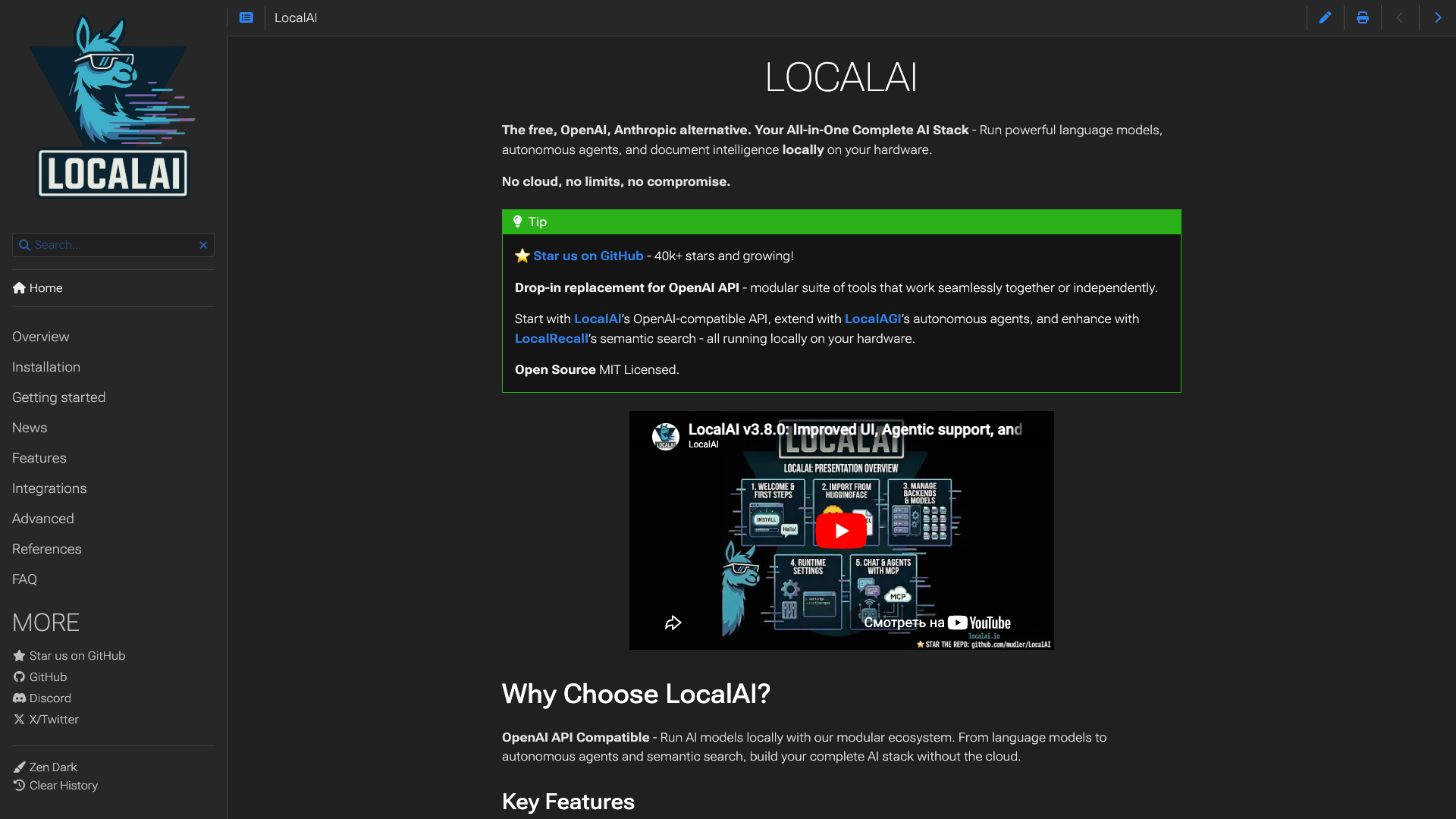Follow the LocalAI link in Tip box

click(598, 319)
